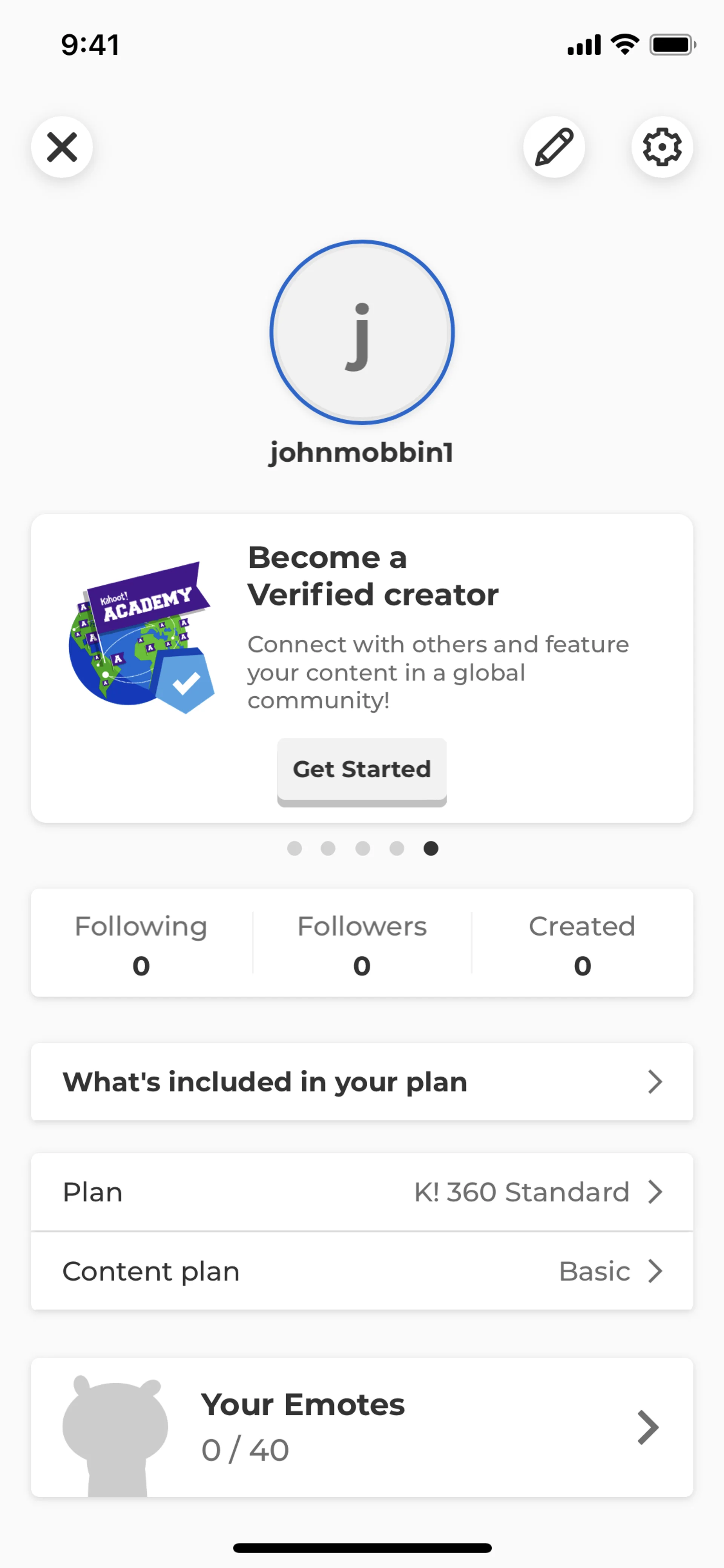
Task: Open the Following list
Action: (x=141, y=943)
